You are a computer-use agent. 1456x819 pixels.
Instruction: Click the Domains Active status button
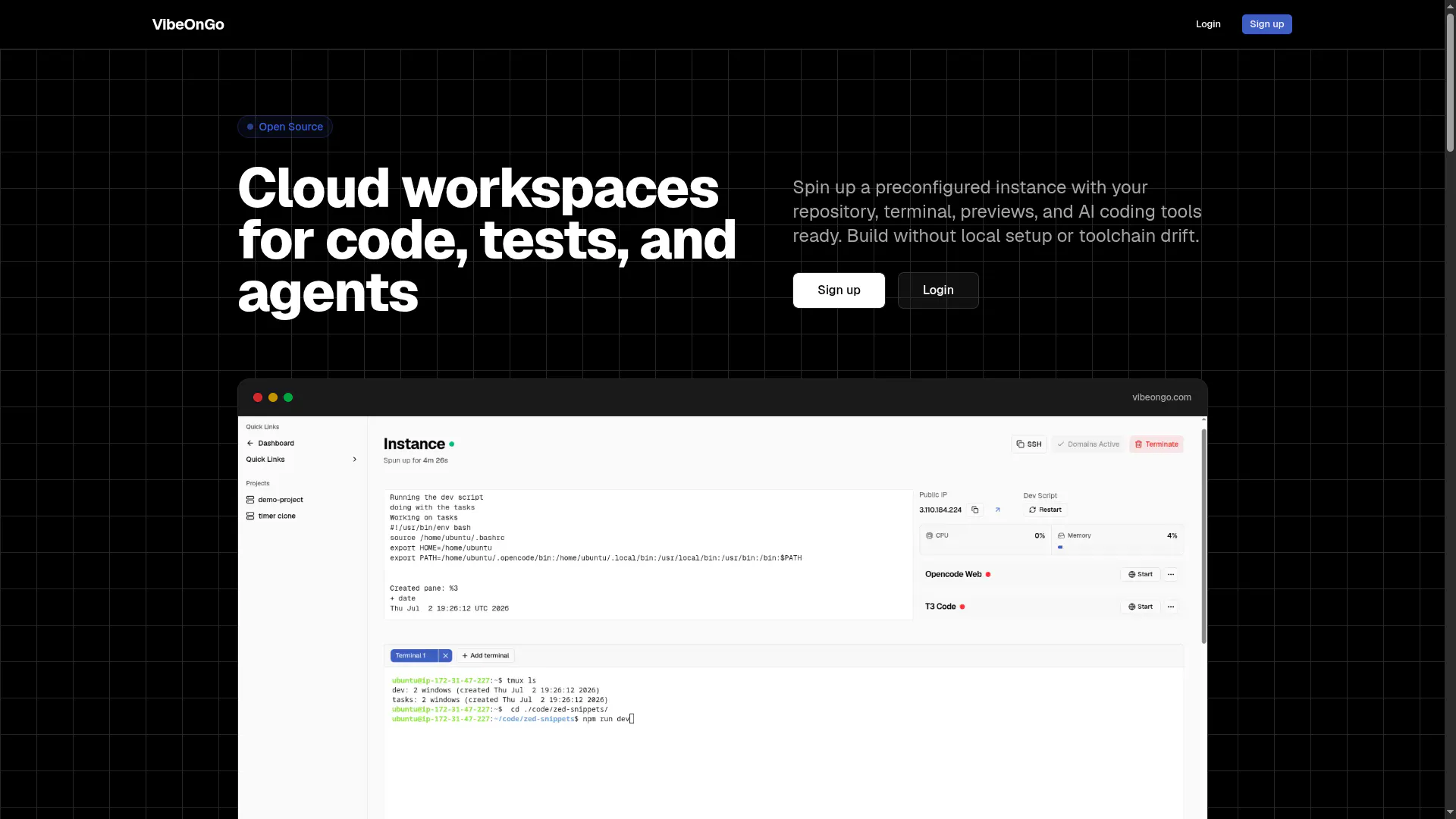click(x=1088, y=444)
